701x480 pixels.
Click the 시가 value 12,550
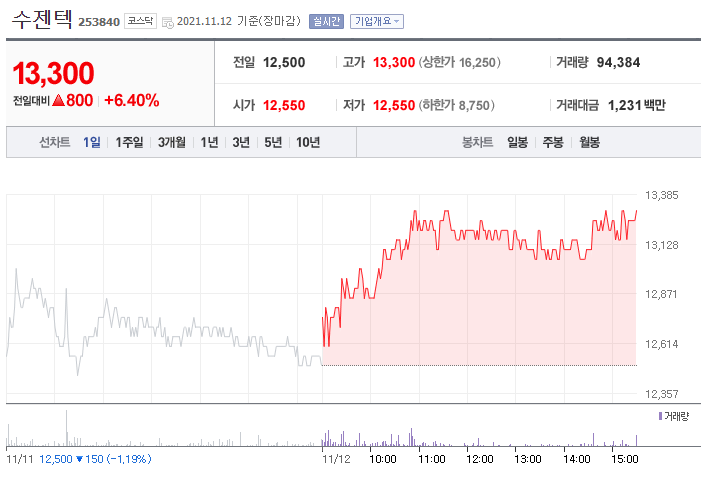(284, 105)
